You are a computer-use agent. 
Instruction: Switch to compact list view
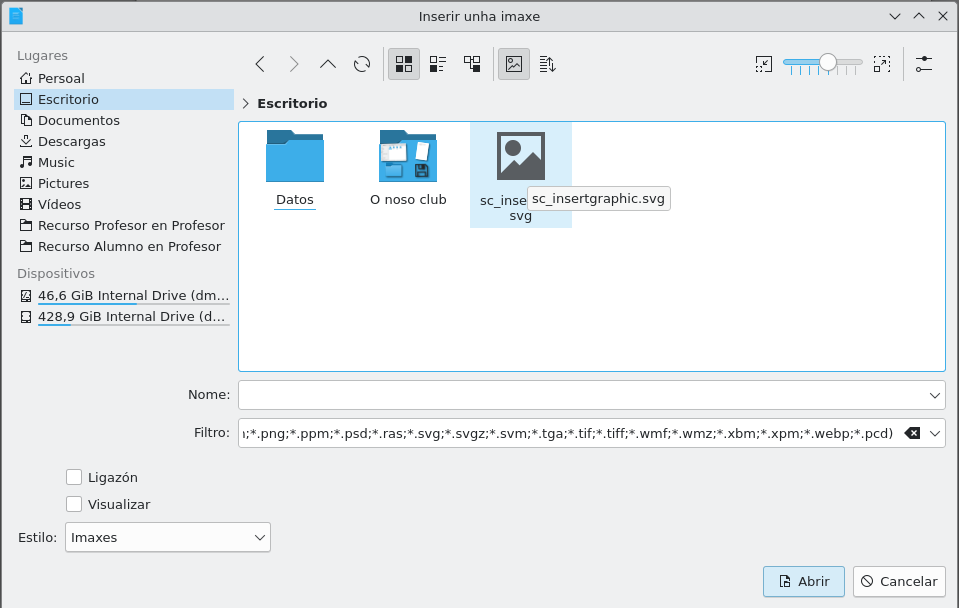[438, 64]
